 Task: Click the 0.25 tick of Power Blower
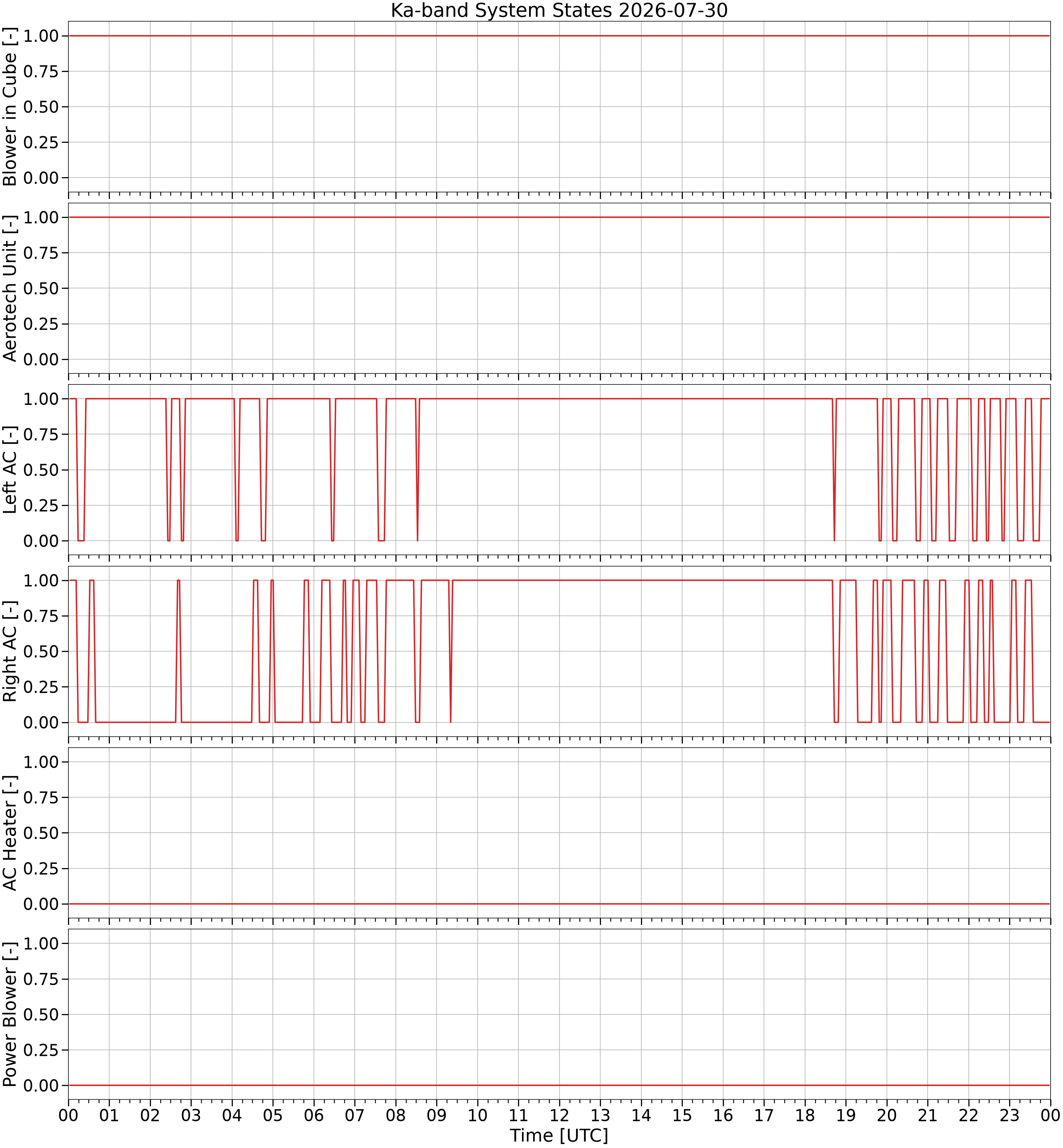tap(41, 1050)
